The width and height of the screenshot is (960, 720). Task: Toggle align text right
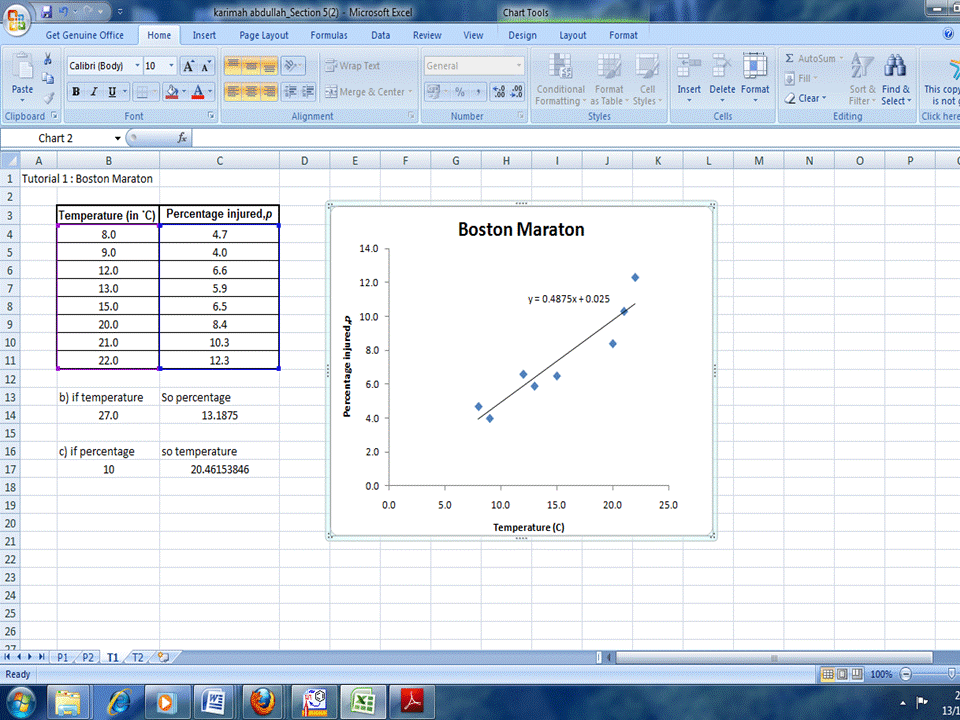click(269, 92)
